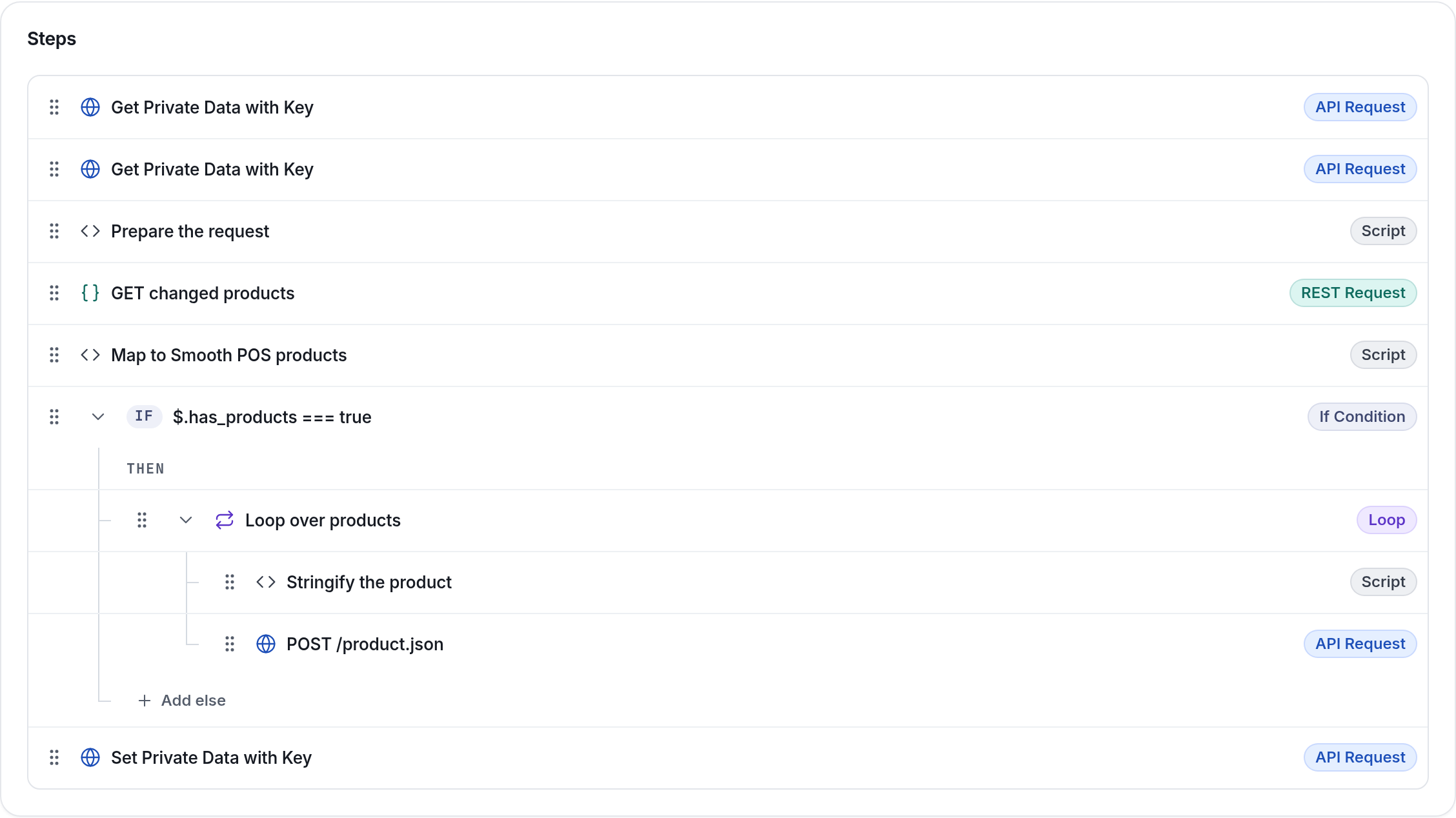Click the API Request tag on the first step

[1360, 107]
